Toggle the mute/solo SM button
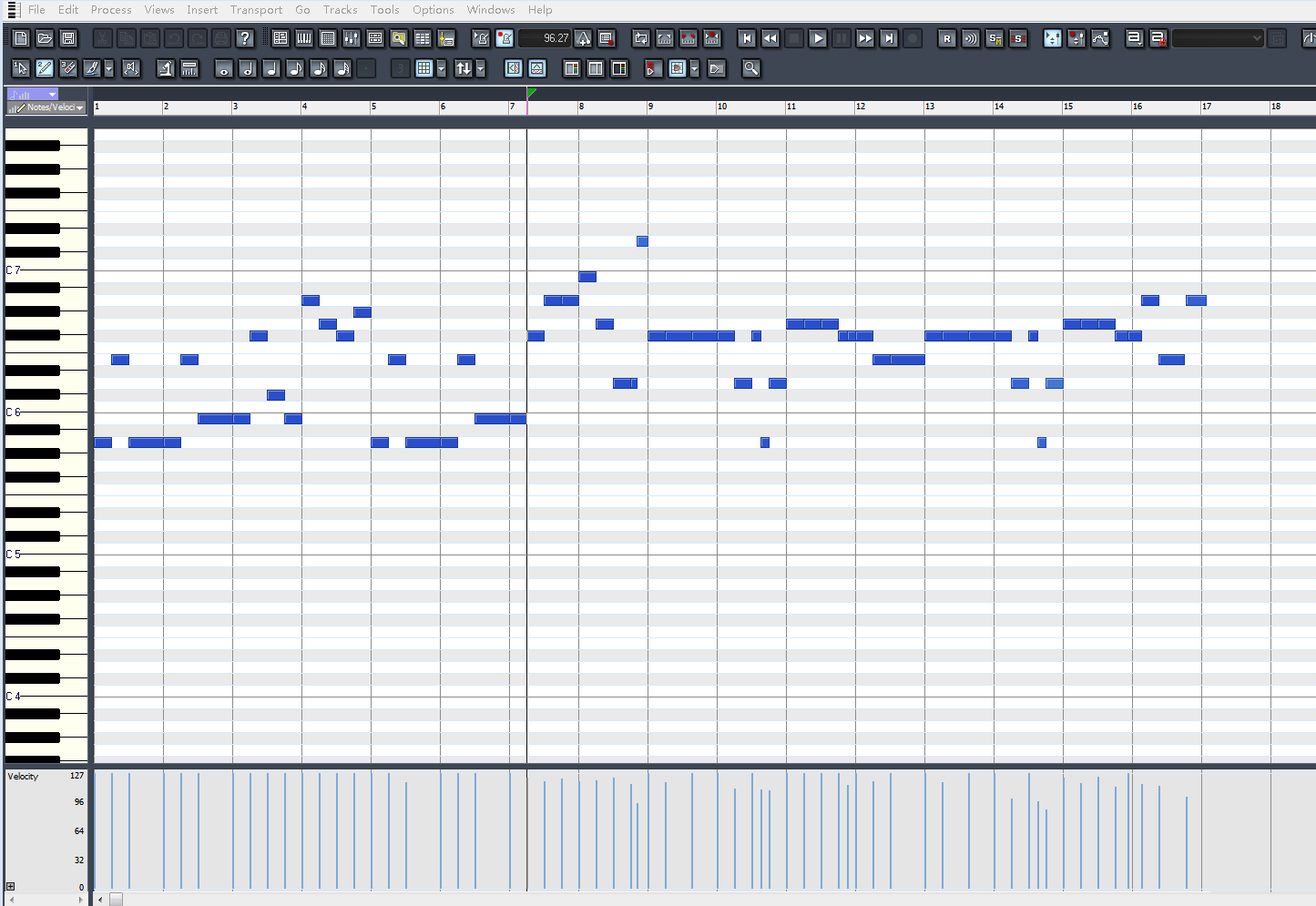 (x=995, y=38)
